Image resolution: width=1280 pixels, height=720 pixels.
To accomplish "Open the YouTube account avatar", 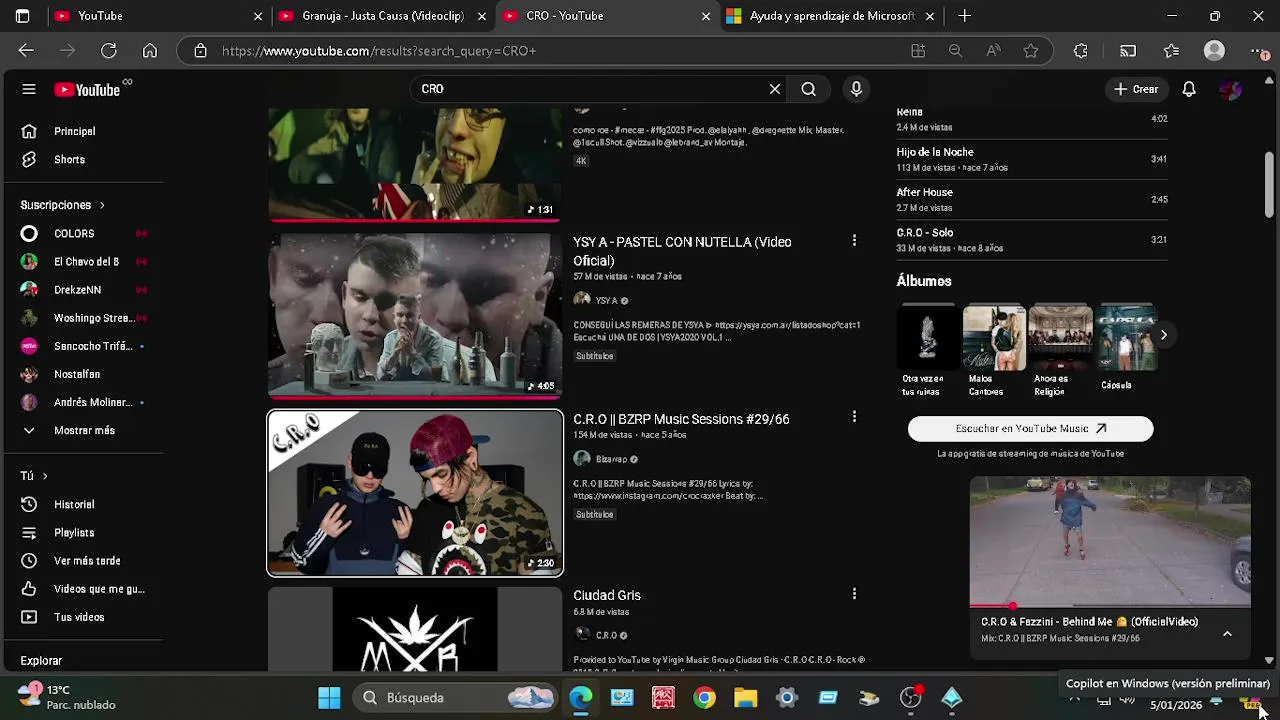I will tap(1231, 89).
